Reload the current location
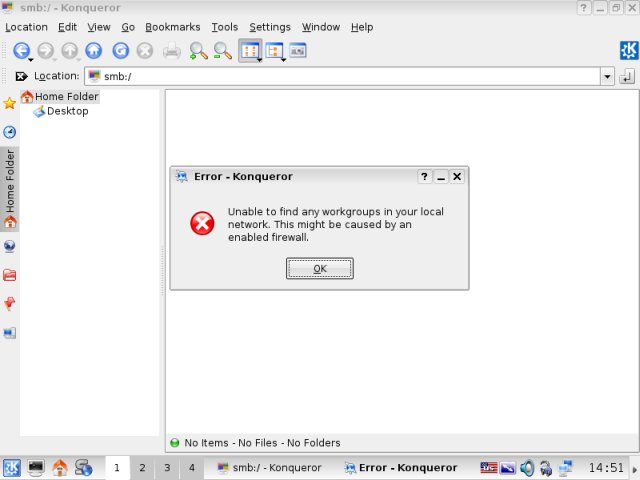 click(121, 51)
